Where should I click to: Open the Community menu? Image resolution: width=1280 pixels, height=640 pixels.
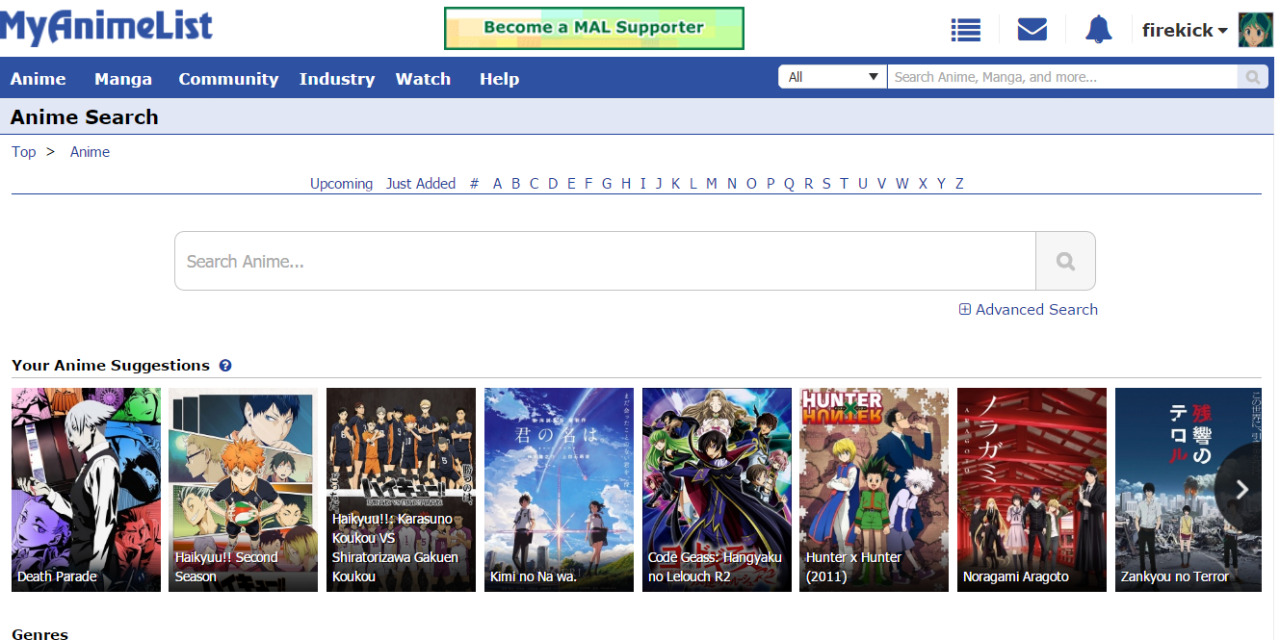228,79
